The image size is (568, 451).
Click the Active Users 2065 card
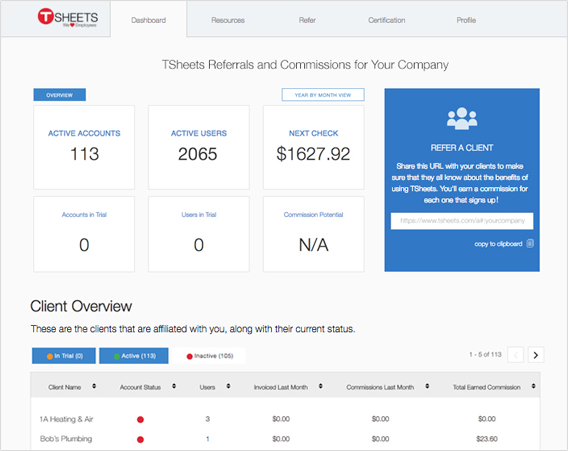coord(199,147)
